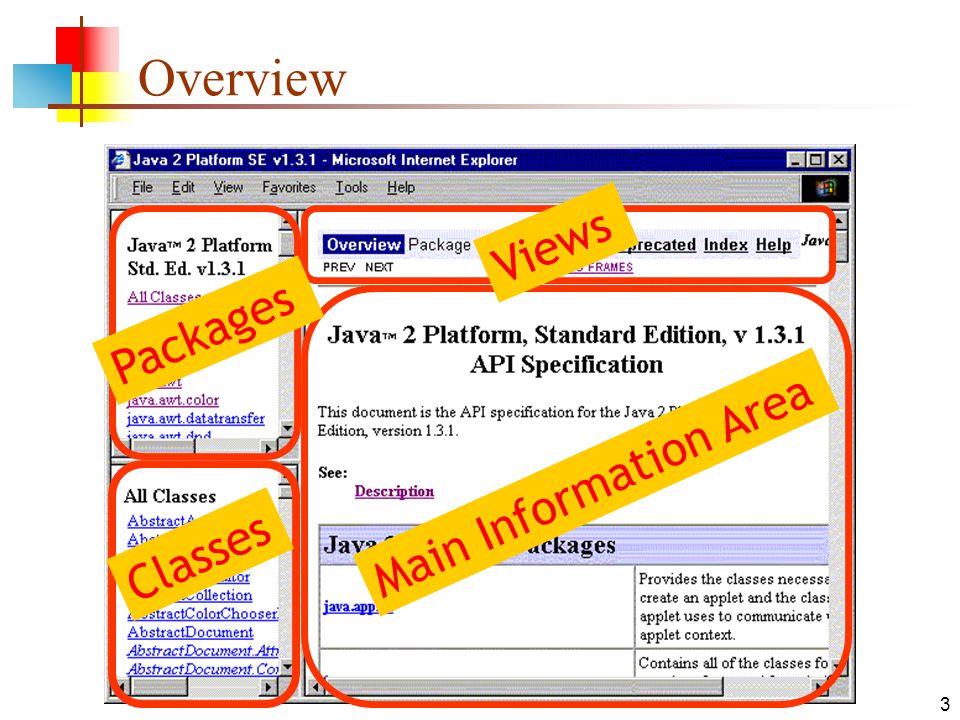
Task: Click the NEXT navigation text
Action: click(379, 267)
